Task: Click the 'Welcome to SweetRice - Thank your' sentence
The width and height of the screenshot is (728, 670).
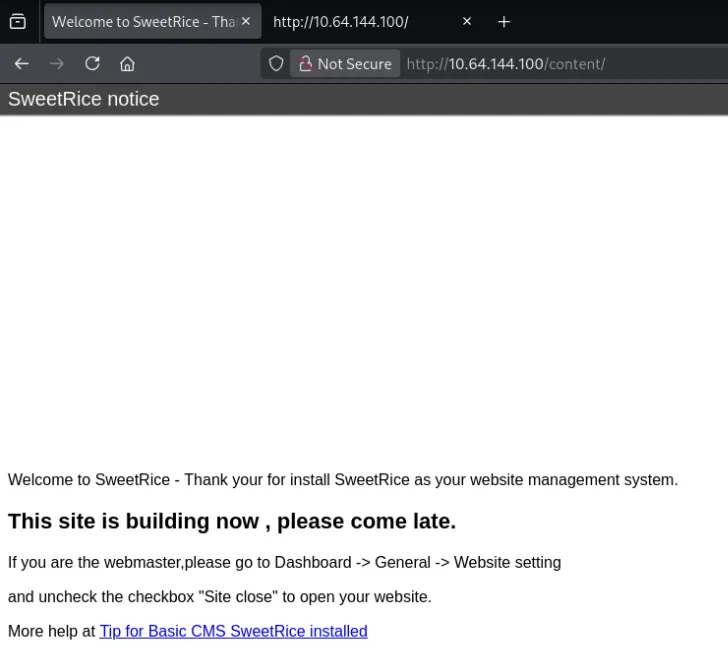Action: 343,480
